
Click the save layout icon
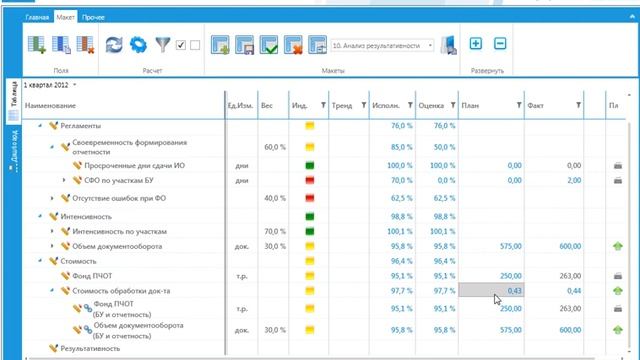[244, 45]
